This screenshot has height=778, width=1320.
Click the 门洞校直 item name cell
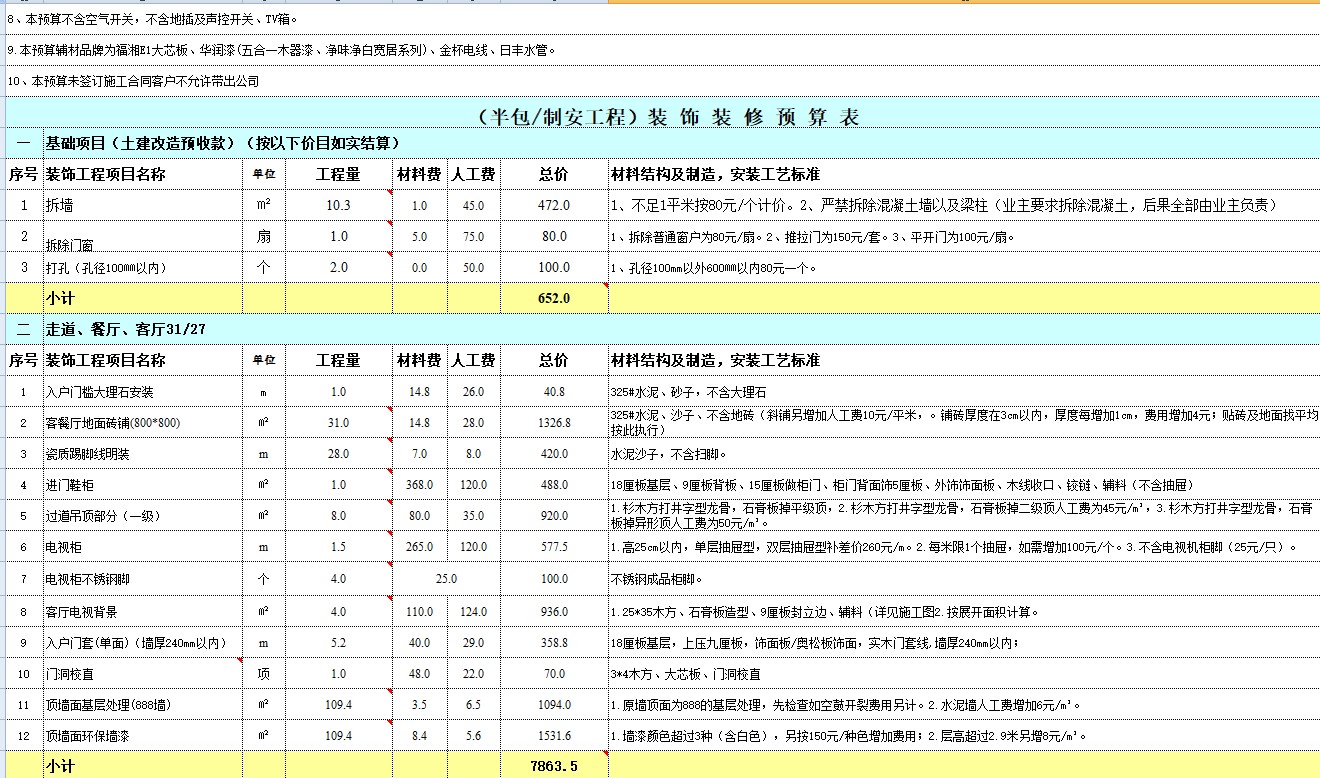143,674
